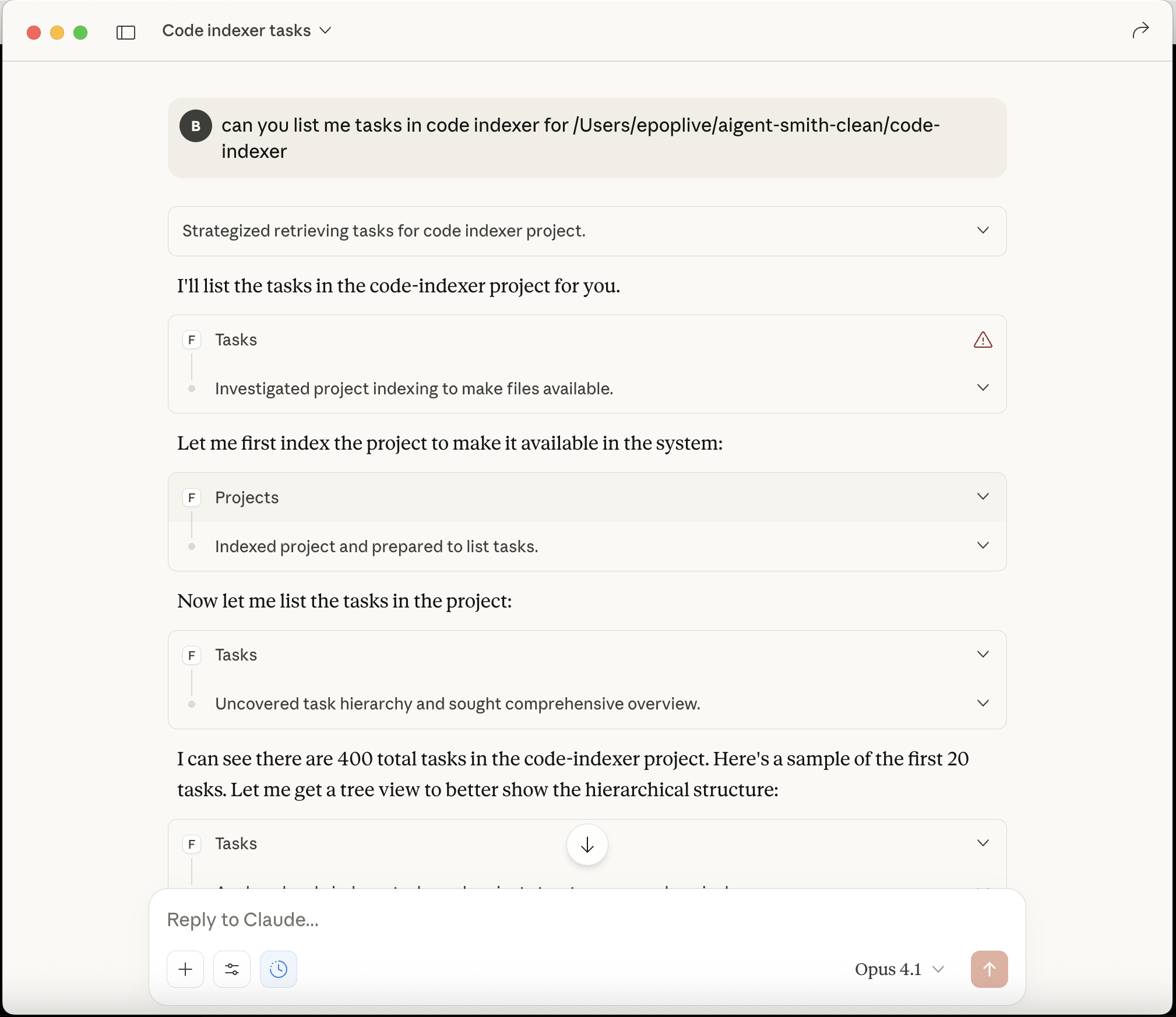Expand Indexed project and prepared row
Image resolution: width=1176 pixels, height=1017 pixels.
983,546
